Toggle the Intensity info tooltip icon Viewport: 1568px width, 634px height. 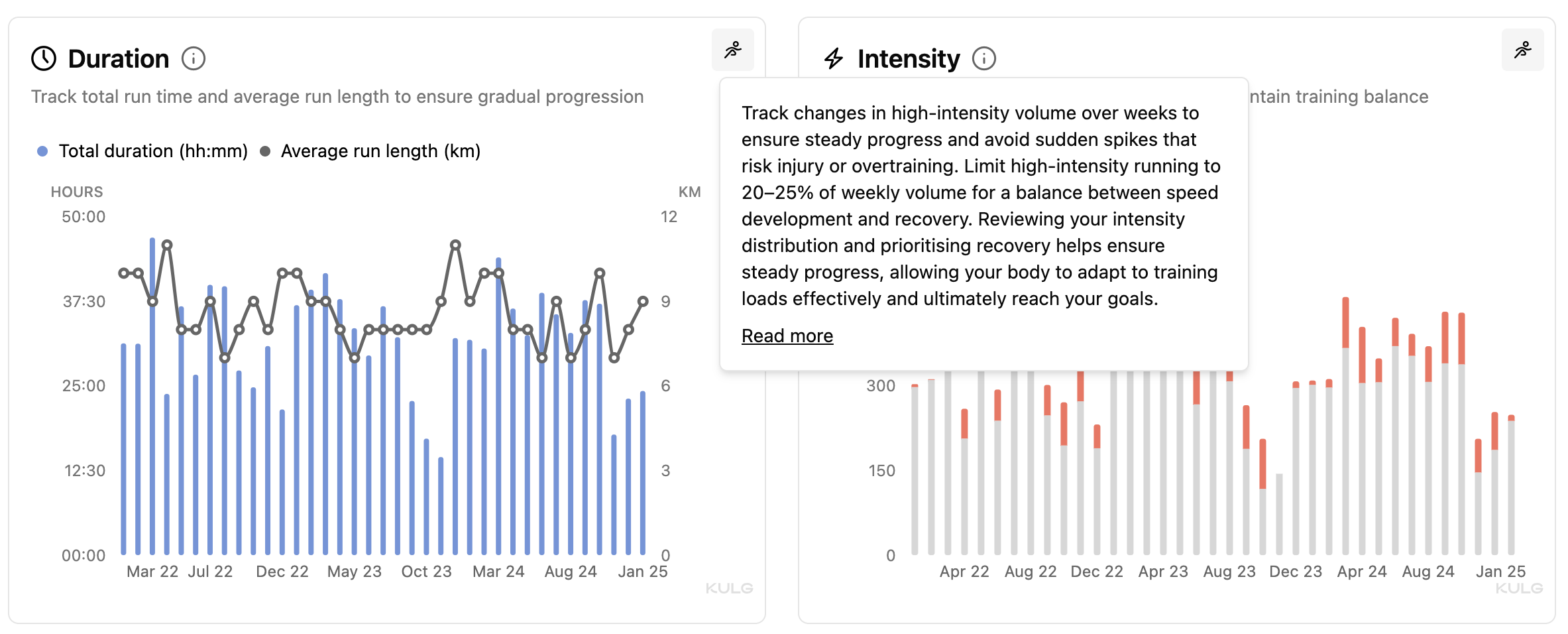click(x=984, y=58)
